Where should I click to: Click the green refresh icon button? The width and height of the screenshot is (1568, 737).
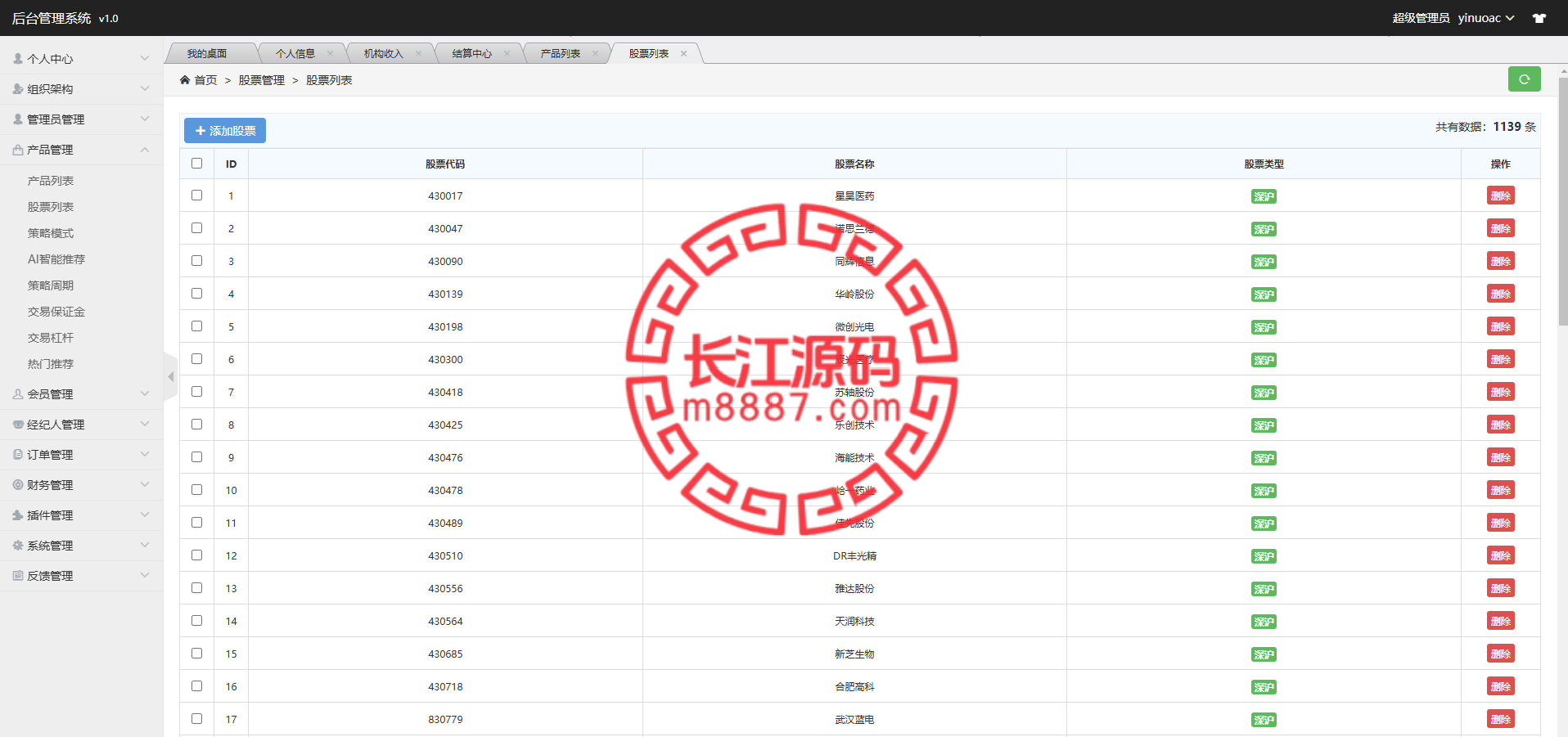(x=1524, y=79)
